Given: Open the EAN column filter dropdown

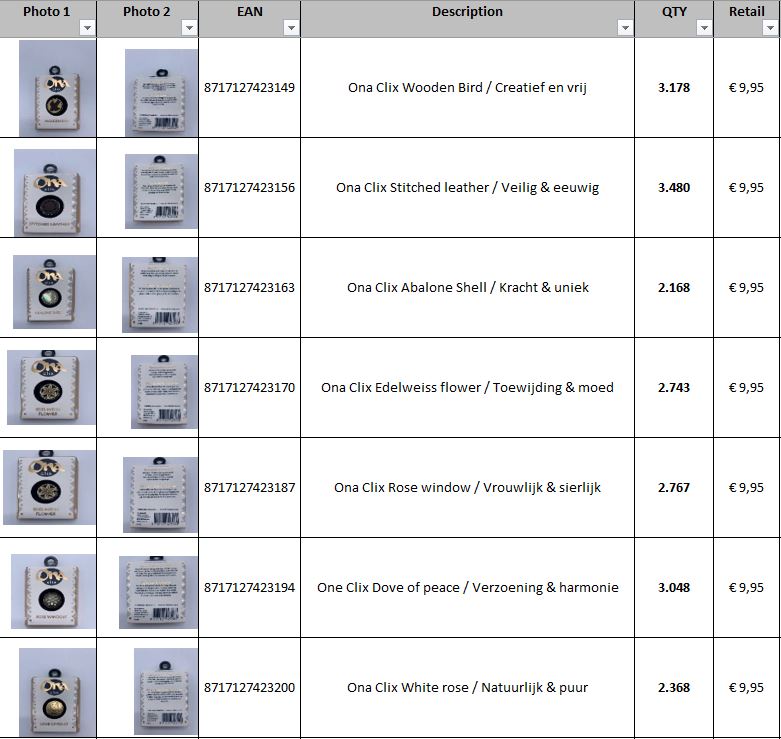Looking at the screenshot, I should tap(291, 28).
